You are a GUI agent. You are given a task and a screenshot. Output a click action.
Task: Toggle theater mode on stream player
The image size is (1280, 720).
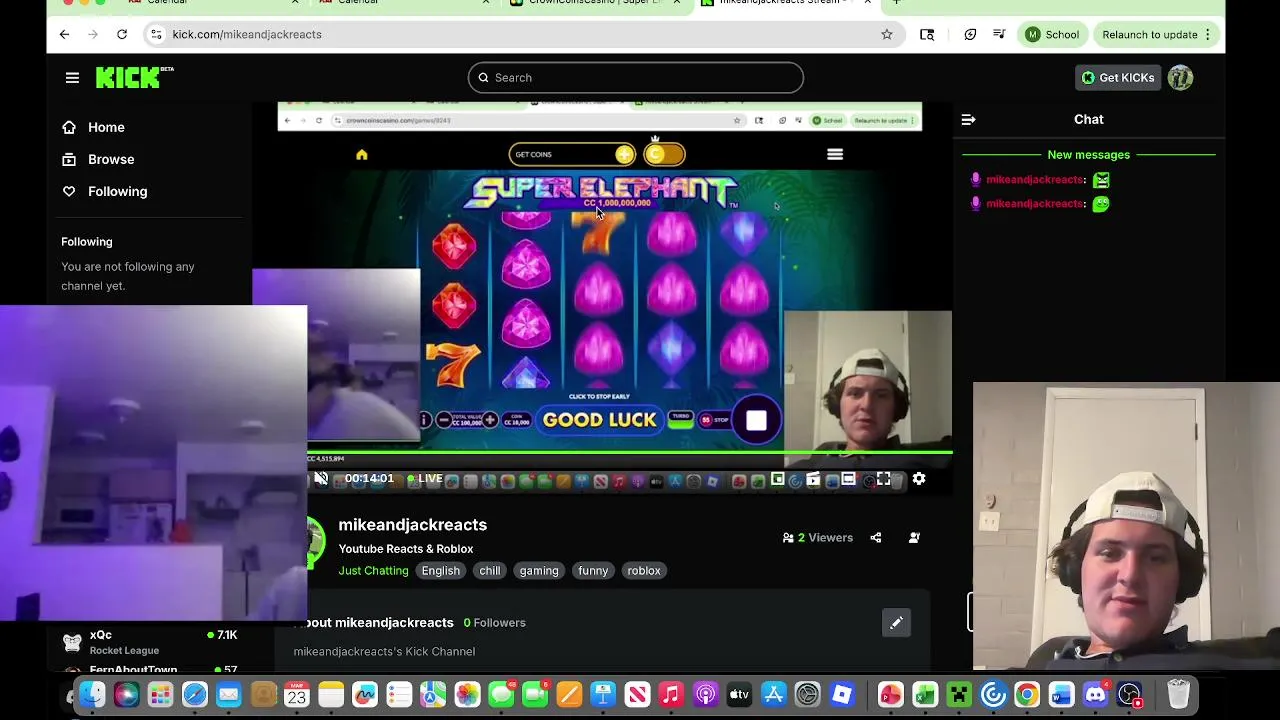[848, 479]
